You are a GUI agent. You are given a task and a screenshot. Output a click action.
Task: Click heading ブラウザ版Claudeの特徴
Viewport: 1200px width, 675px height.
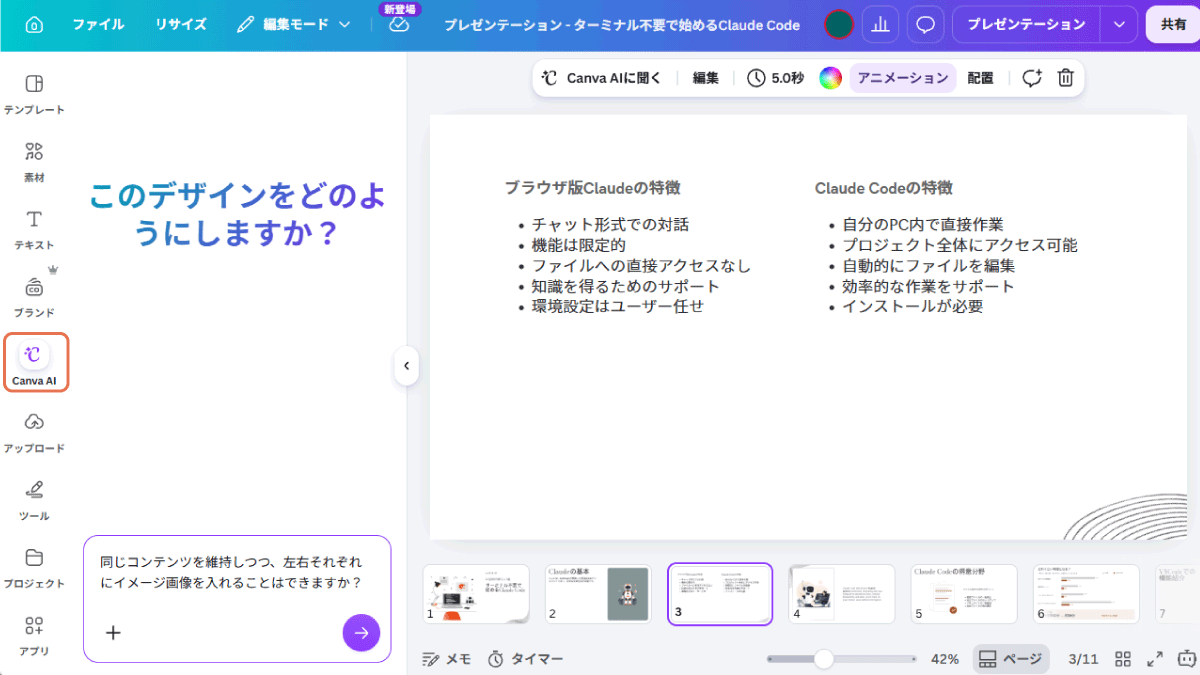tap(593, 187)
